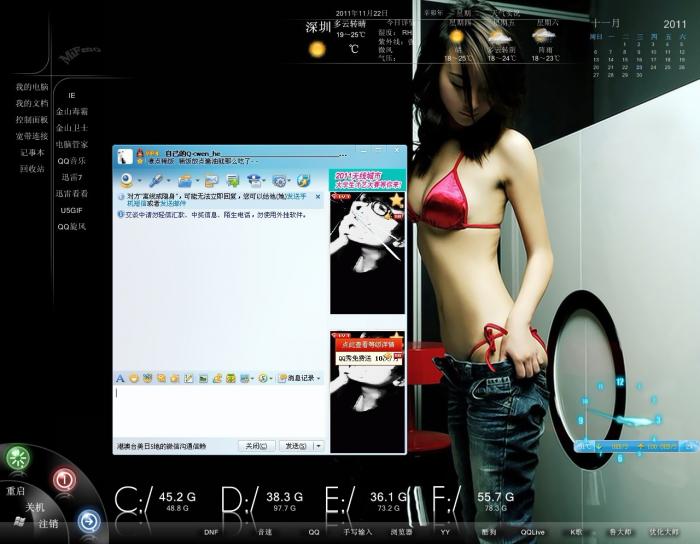Image resolution: width=700 pixels, height=544 pixels.
Task: Click the contact avatar in chat header
Action: (125, 157)
